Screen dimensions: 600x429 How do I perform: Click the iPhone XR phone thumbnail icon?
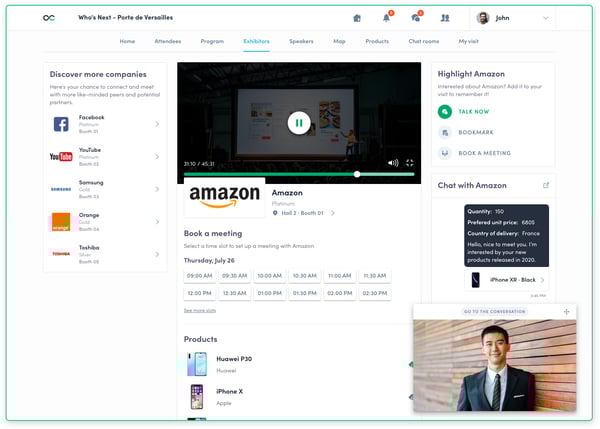pyautogui.click(x=476, y=280)
